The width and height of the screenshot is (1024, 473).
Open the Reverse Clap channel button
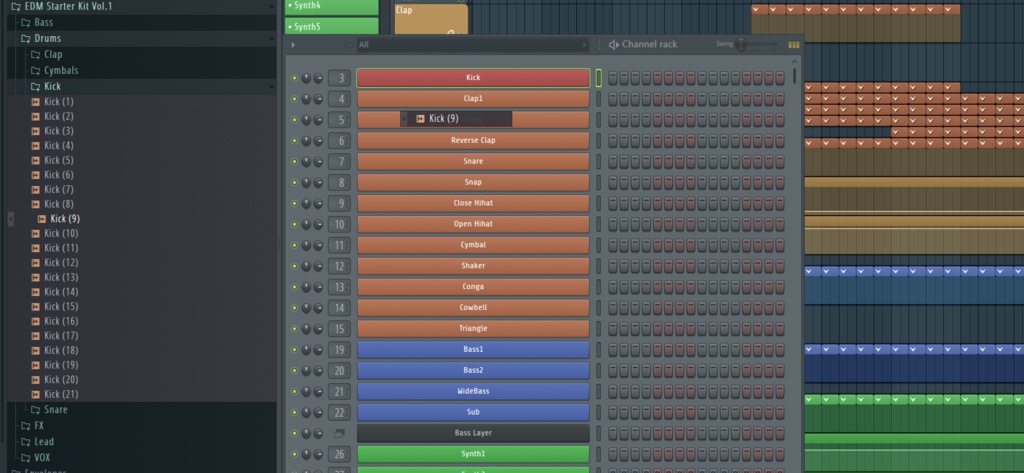[473, 140]
